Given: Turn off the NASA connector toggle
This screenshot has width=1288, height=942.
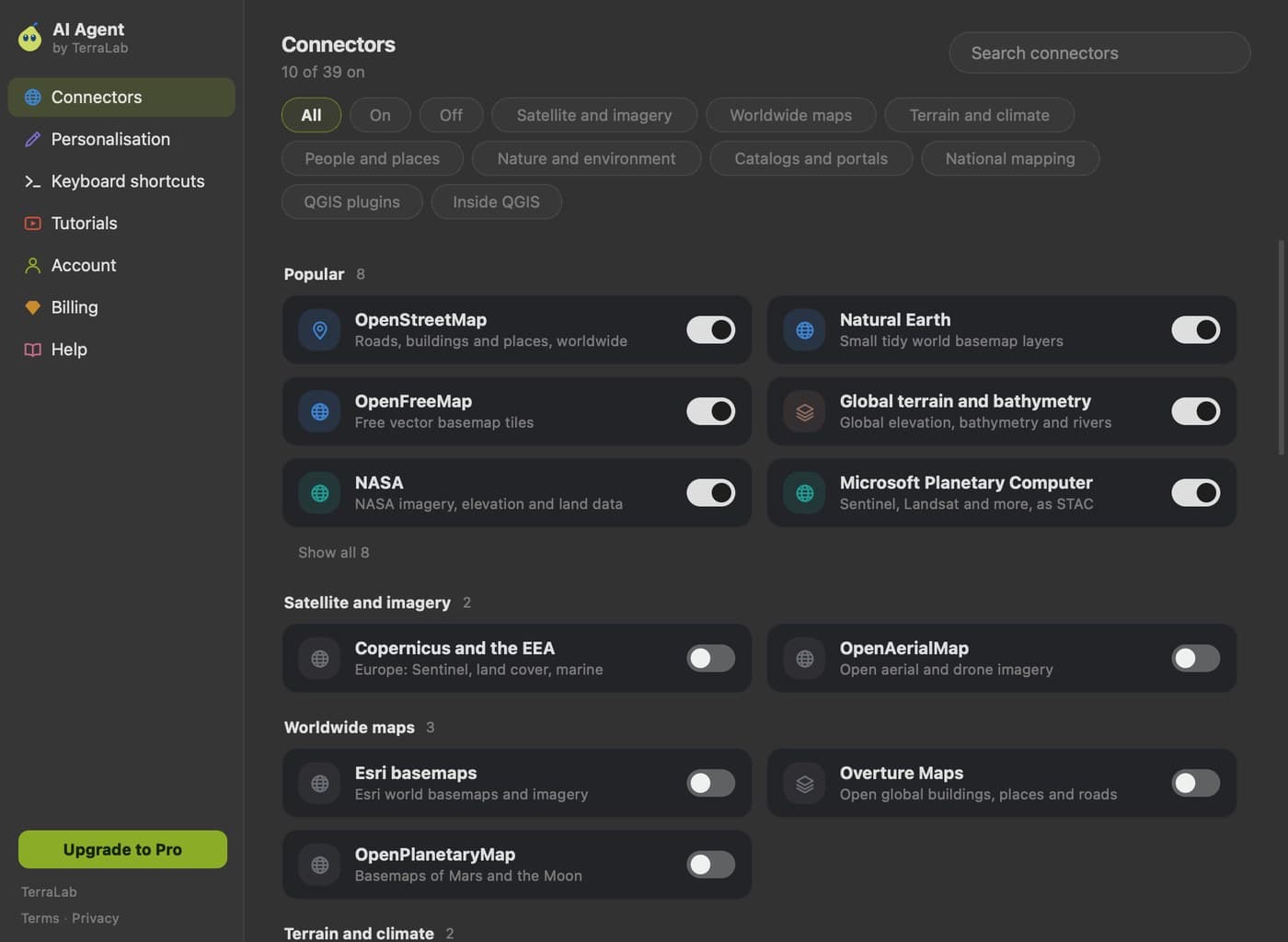Looking at the screenshot, I should coord(711,493).
